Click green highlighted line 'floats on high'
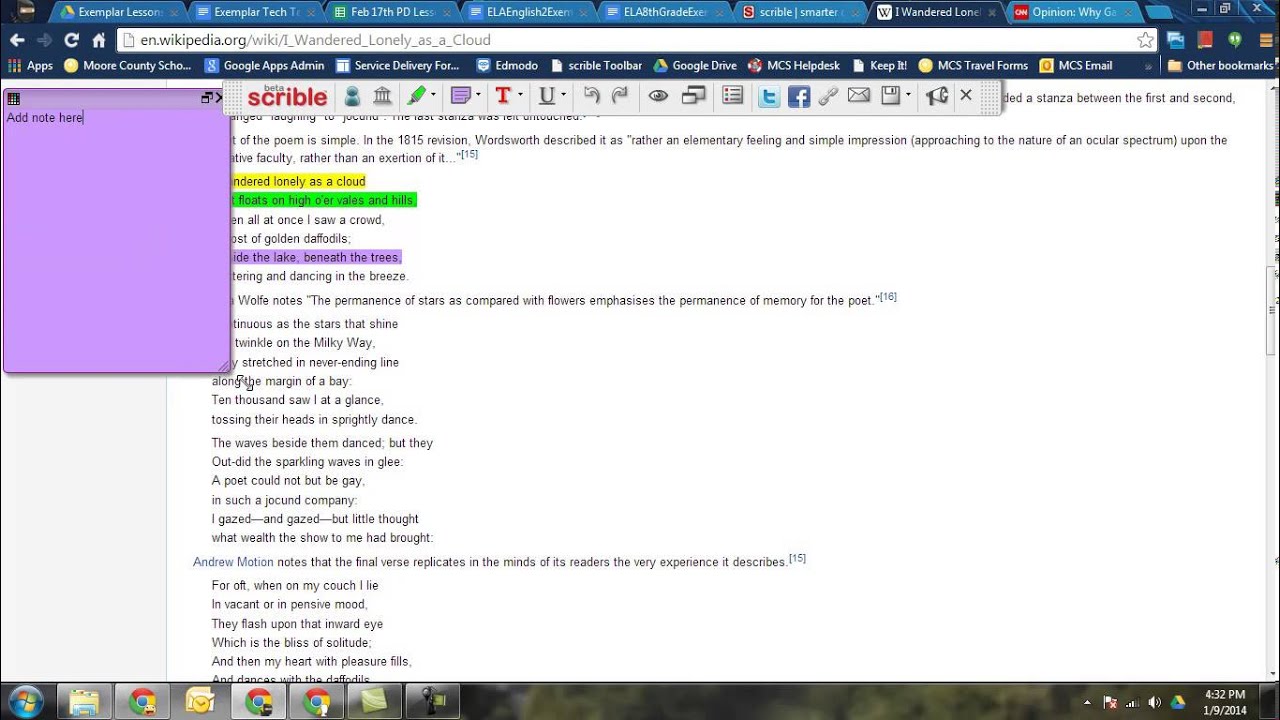The image size is (1280, 720). (x=326, y=200)
